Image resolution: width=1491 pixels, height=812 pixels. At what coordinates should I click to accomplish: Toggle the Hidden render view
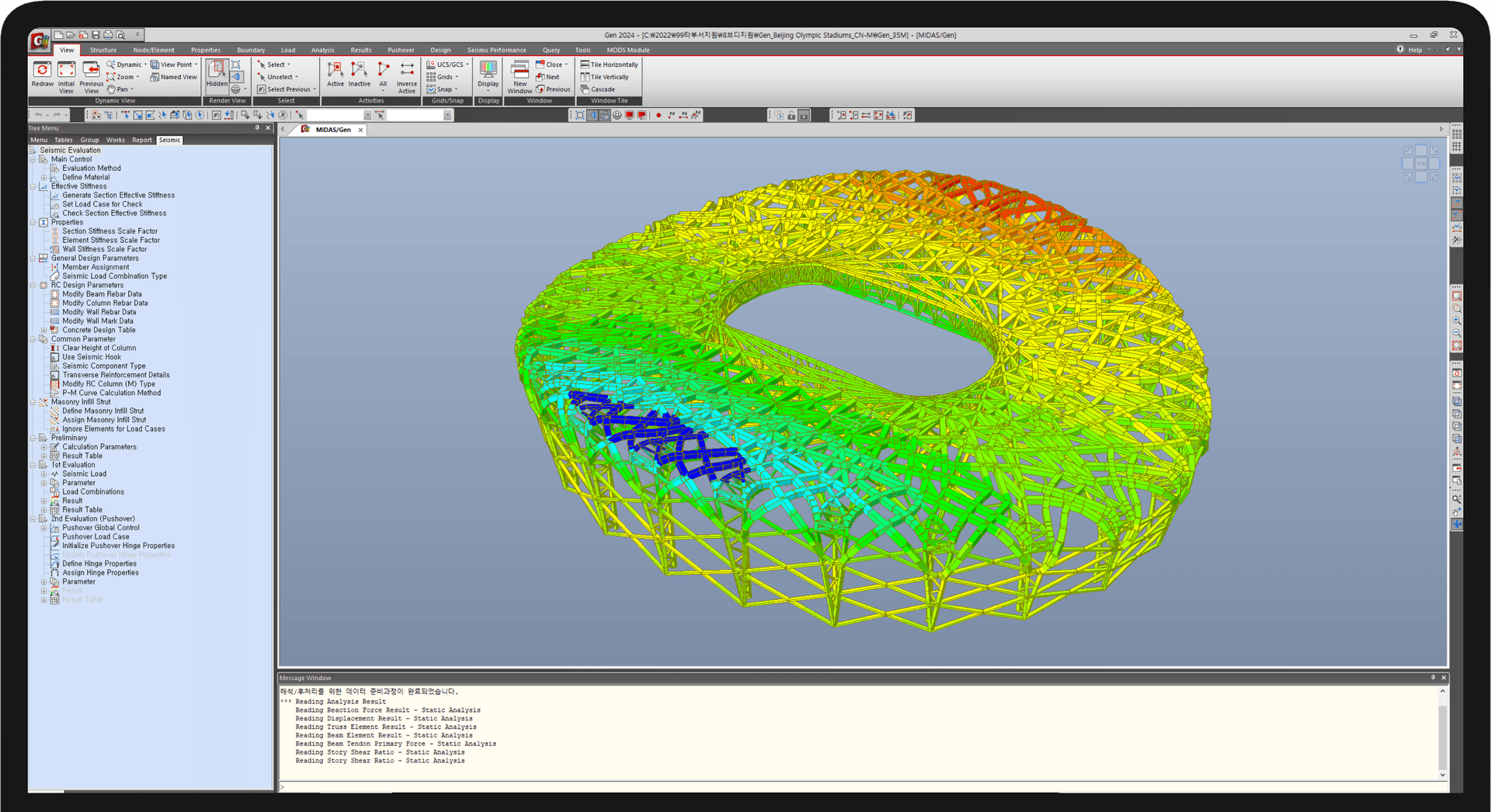point(217,71)
